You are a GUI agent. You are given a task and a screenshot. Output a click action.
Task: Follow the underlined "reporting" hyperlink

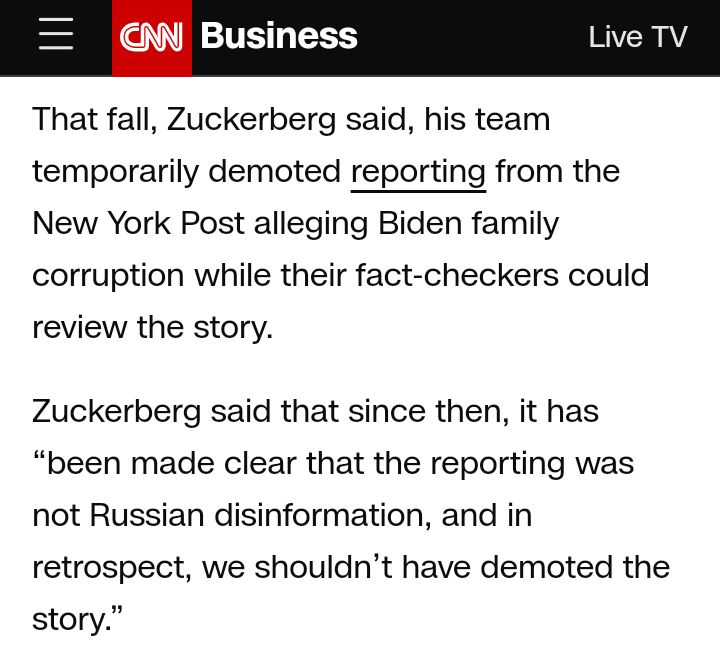[418, 171]
